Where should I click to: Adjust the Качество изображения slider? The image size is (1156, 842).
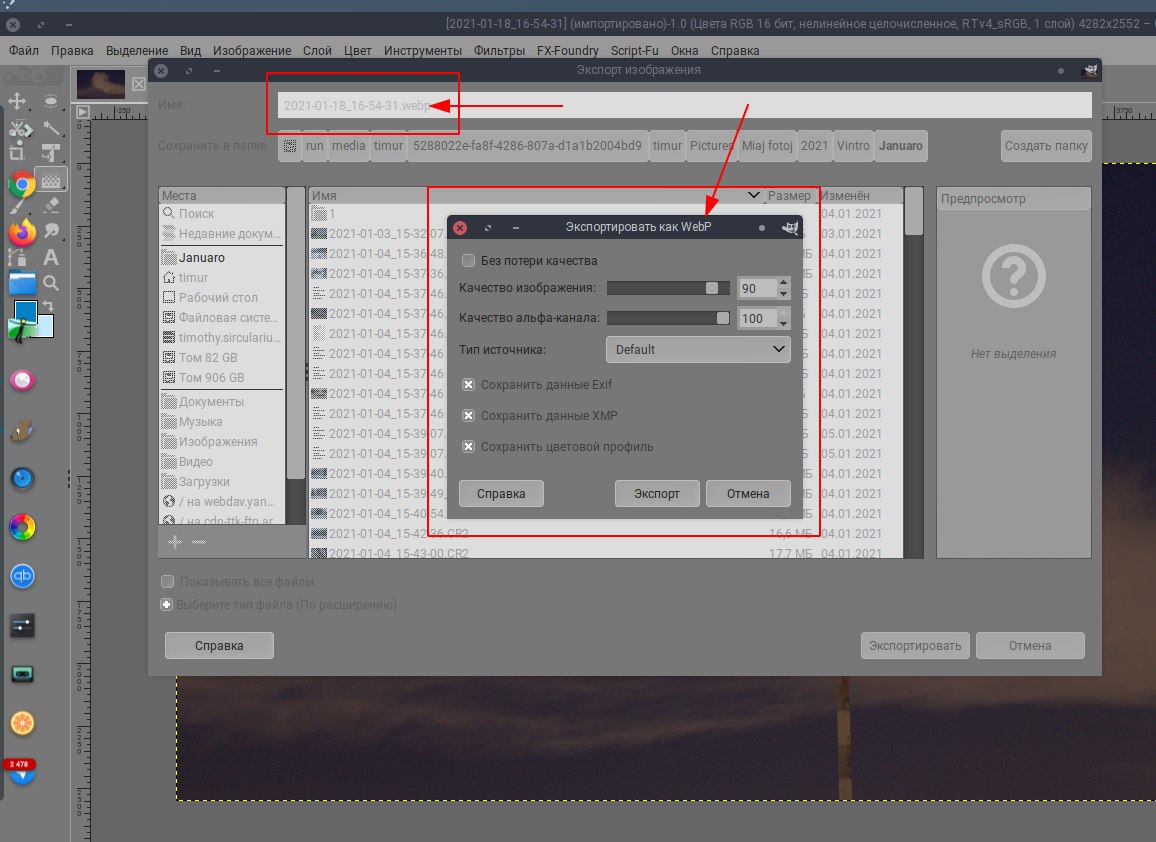[668, 288]
